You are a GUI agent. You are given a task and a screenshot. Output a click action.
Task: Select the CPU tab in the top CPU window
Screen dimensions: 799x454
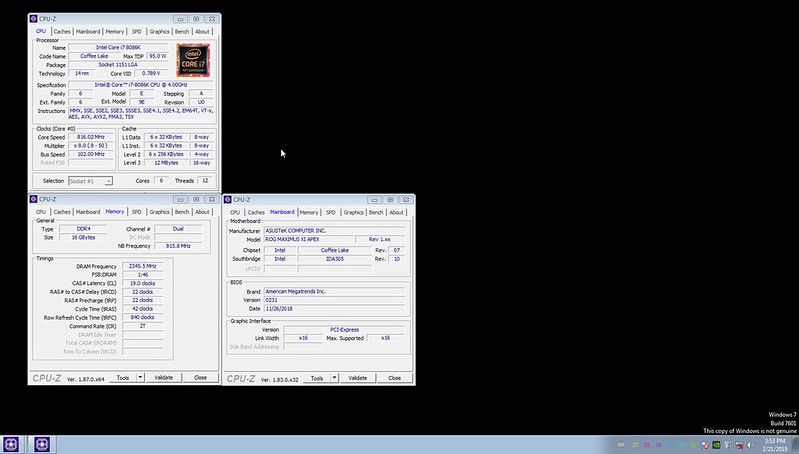[41, 31]
